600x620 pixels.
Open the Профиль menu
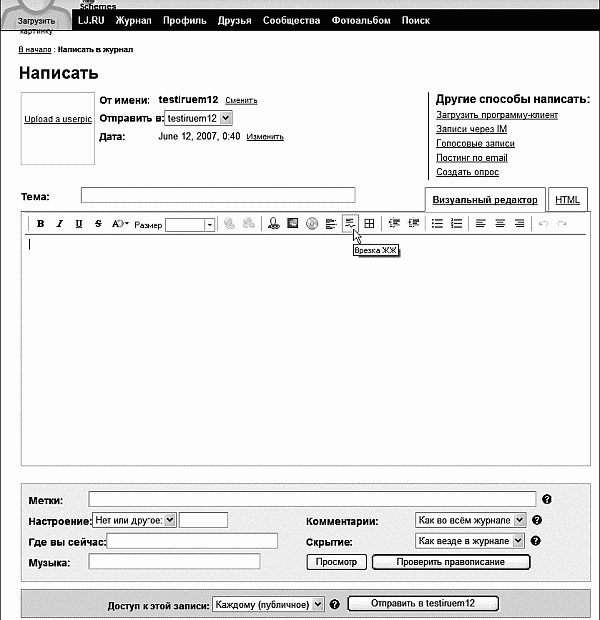pyautogui.click(x=185, y=21)
